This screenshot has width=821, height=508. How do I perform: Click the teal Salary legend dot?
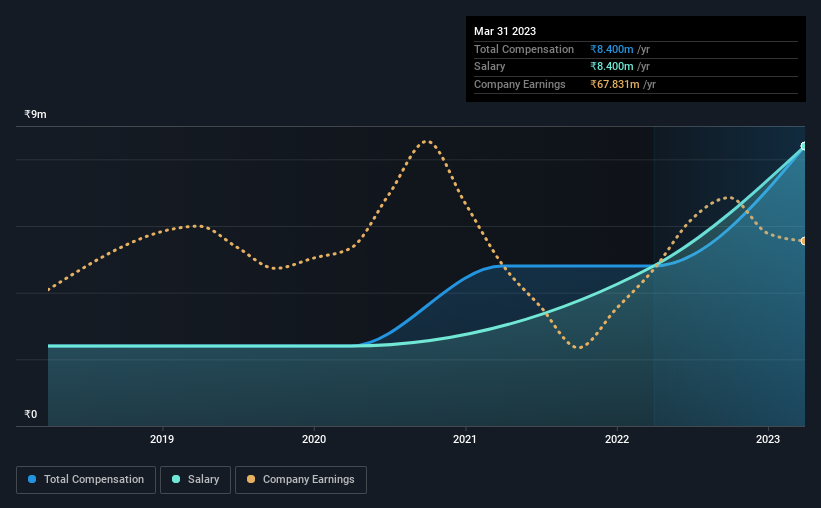coord(176,479)
